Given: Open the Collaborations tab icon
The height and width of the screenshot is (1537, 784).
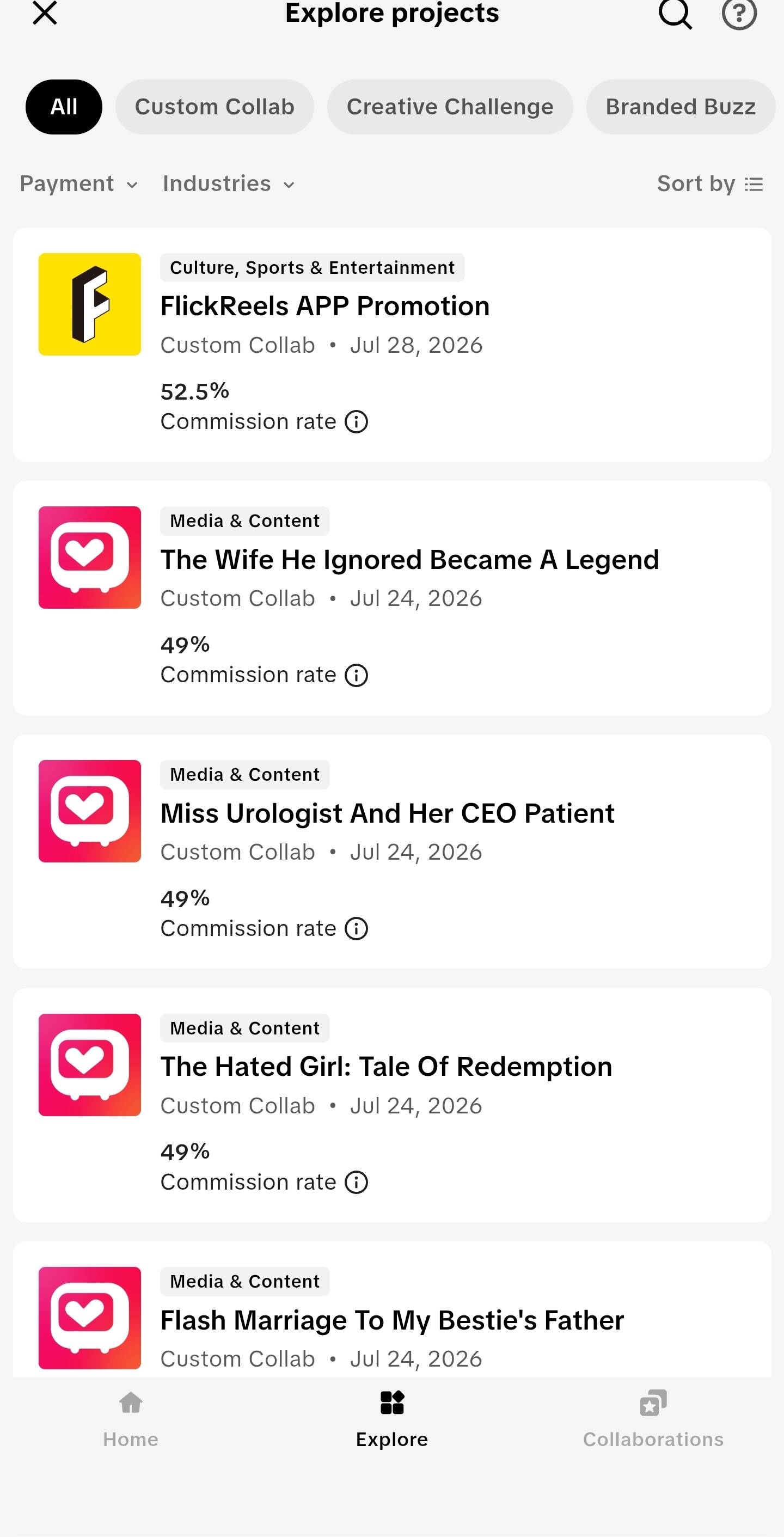Looking at the screenshot, I should tap(653, 1403).
